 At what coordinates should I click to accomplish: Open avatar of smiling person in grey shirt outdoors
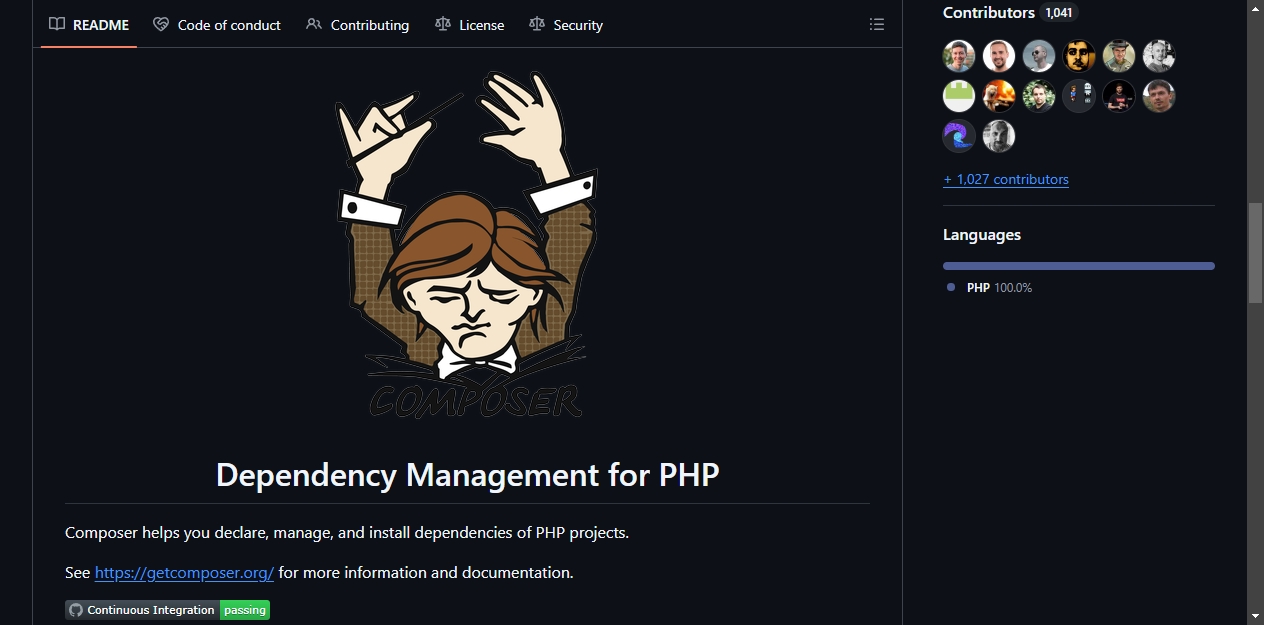959,56
